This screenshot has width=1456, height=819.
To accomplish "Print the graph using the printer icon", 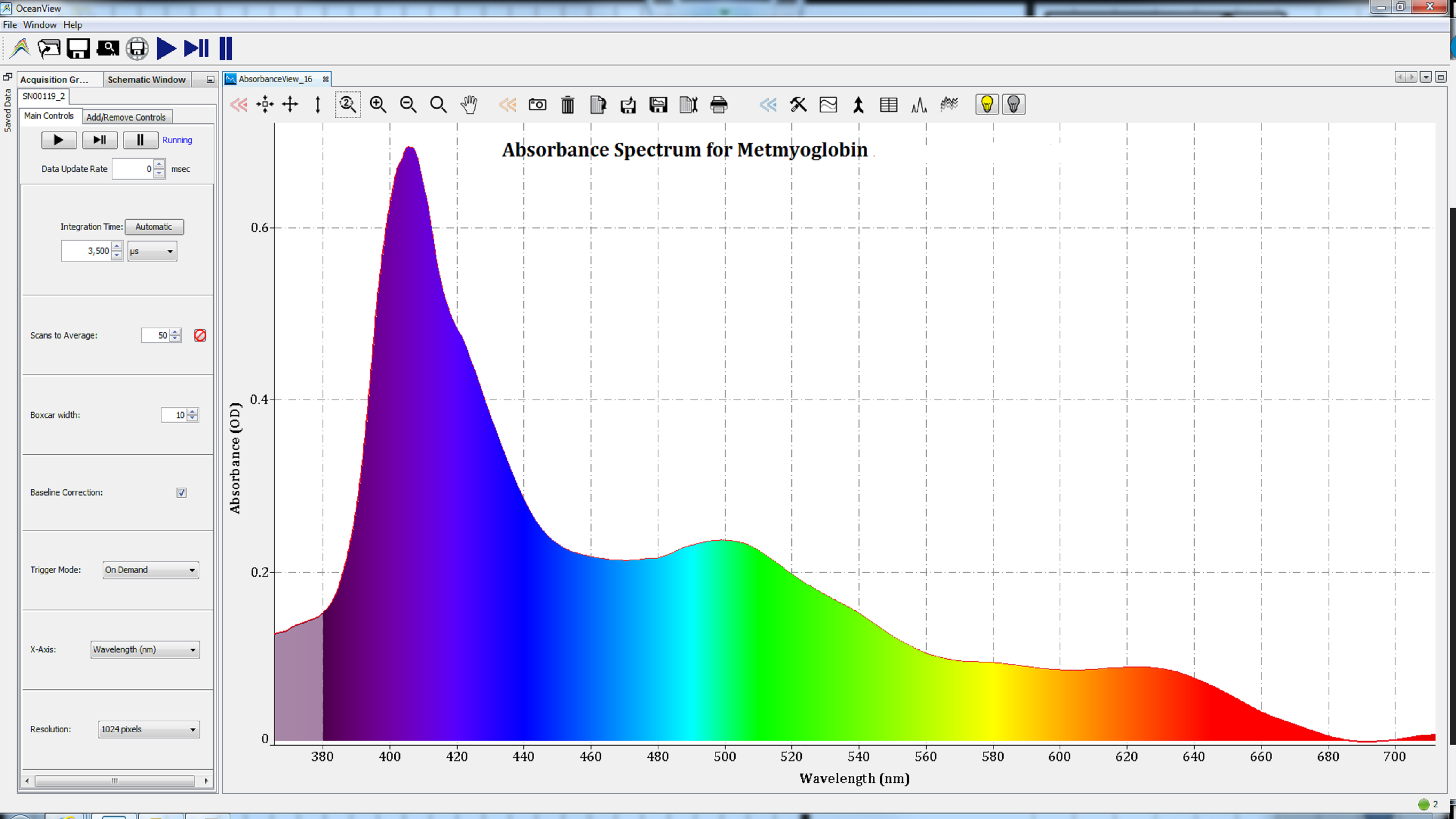I will pyautogui.click(x=719, y=105).
